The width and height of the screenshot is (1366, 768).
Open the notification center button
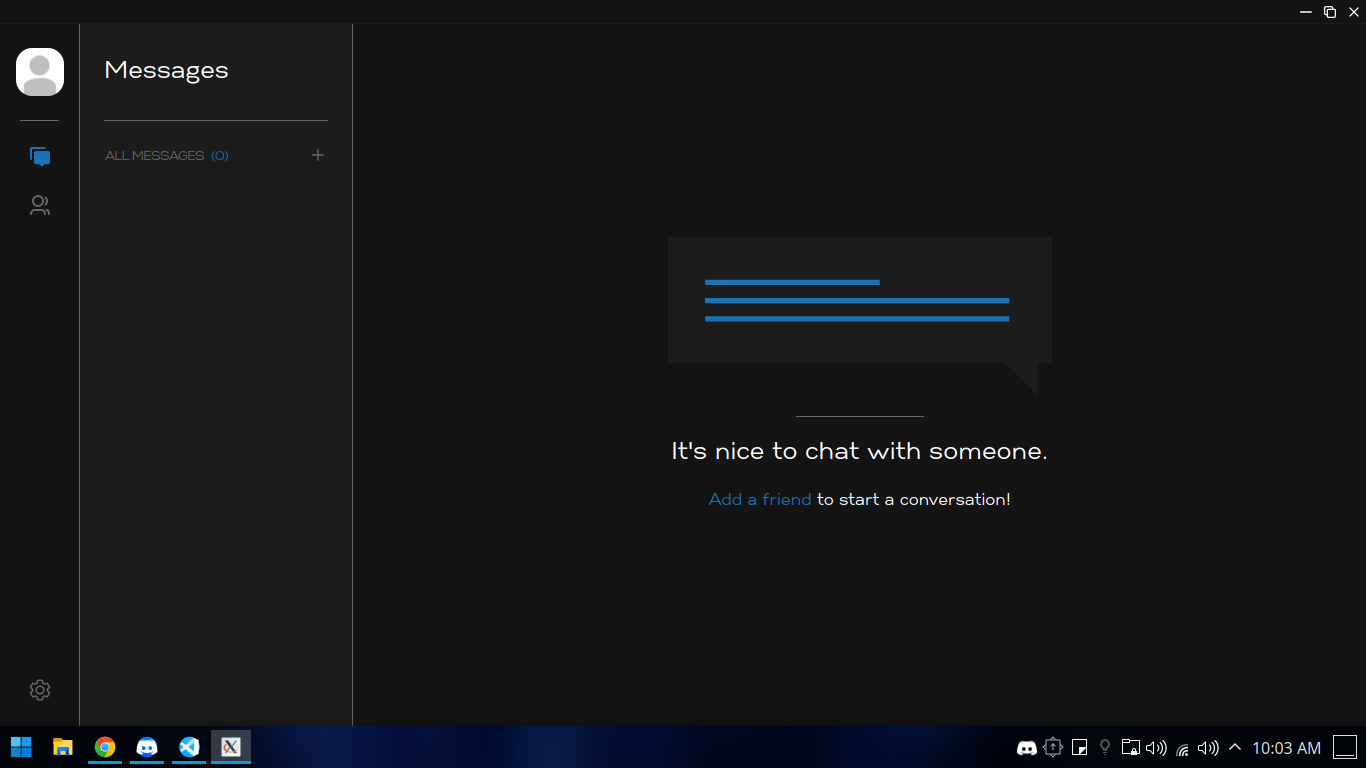[1344, 747]
